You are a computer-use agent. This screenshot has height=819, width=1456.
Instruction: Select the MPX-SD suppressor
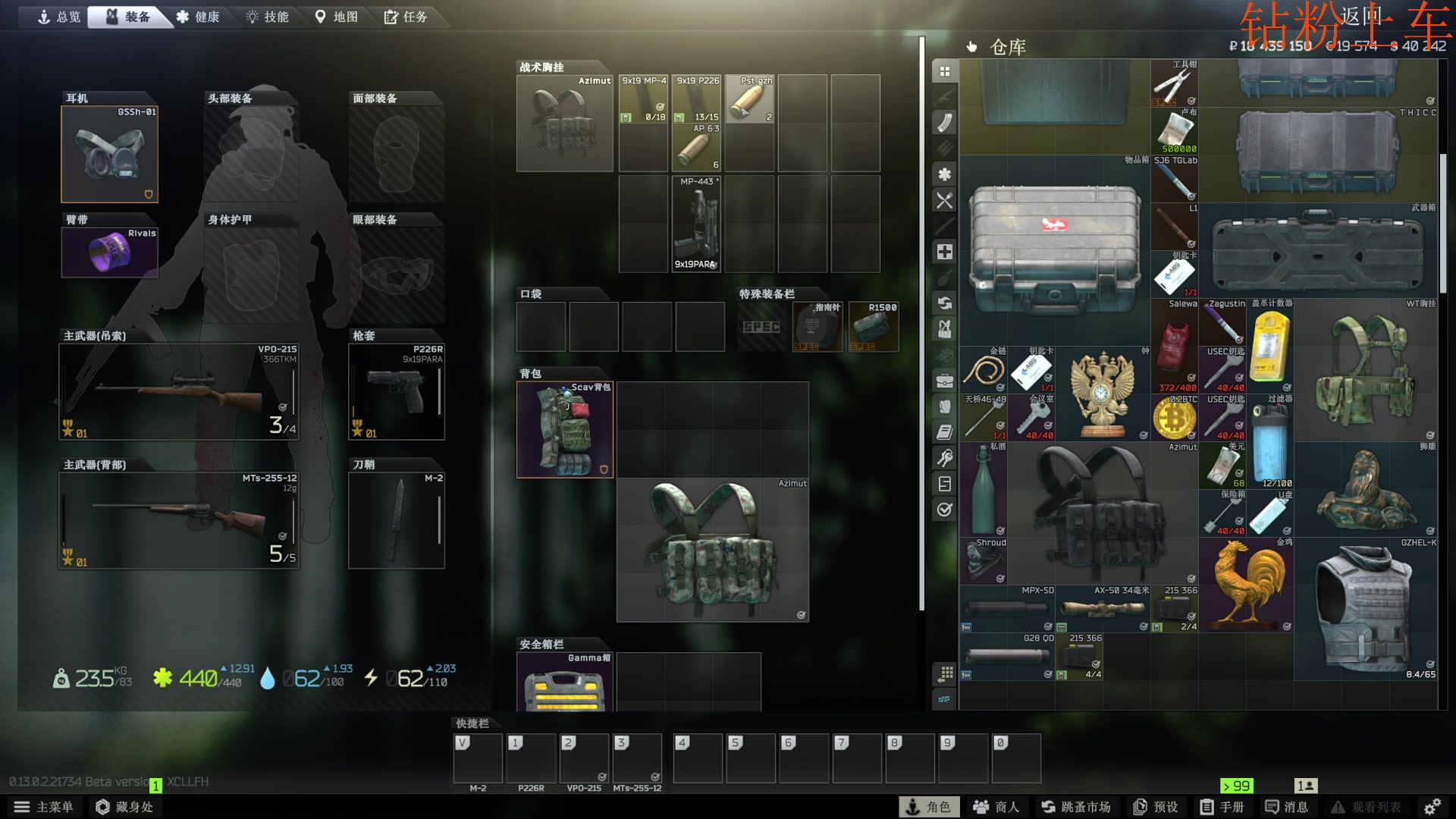(1008, 609)
